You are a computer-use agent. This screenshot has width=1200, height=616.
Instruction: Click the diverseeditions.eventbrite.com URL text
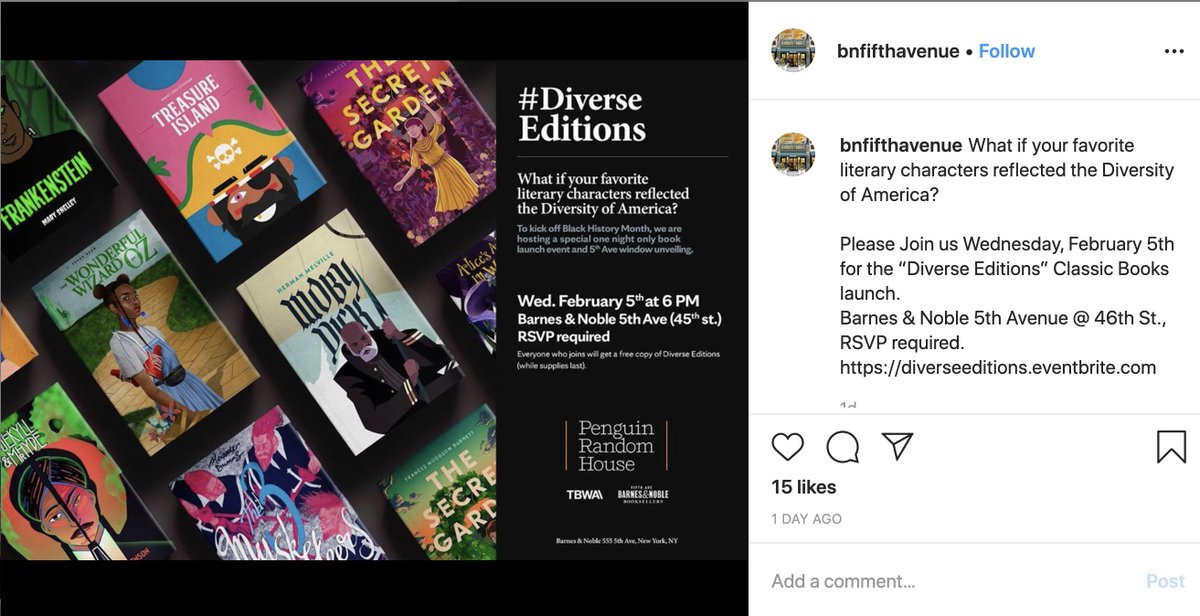(x=998, y=367)
